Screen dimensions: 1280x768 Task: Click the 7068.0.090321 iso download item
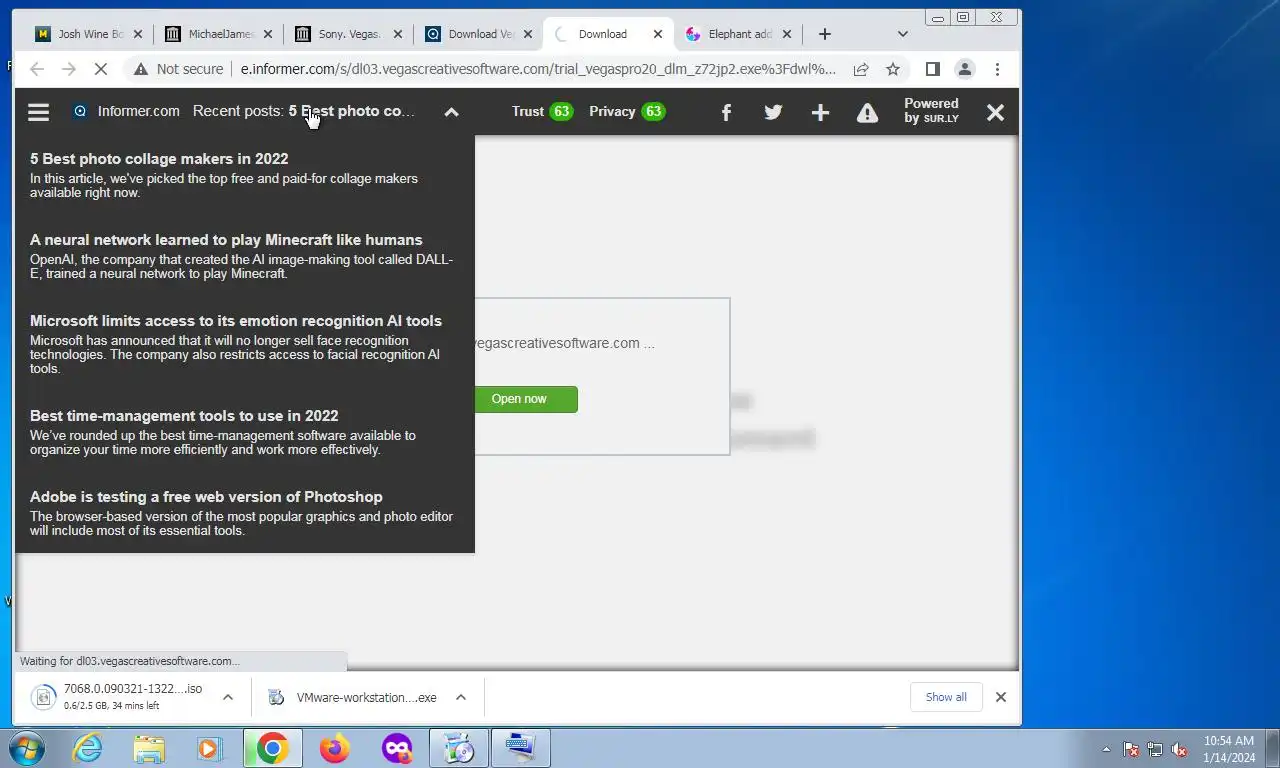point(120,697)
